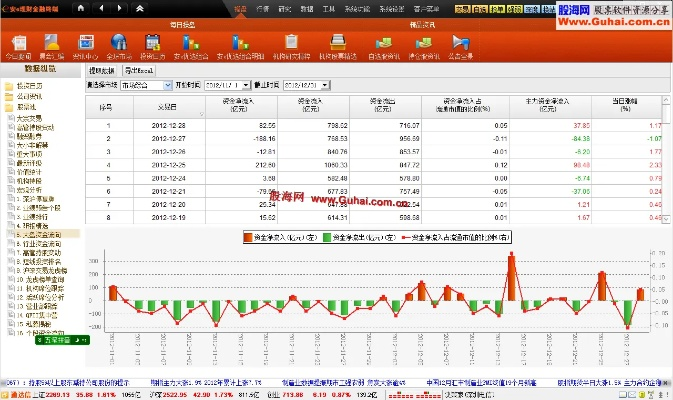
Task: Select the 行情 menu in top bar
Action: tap(263, 8)
